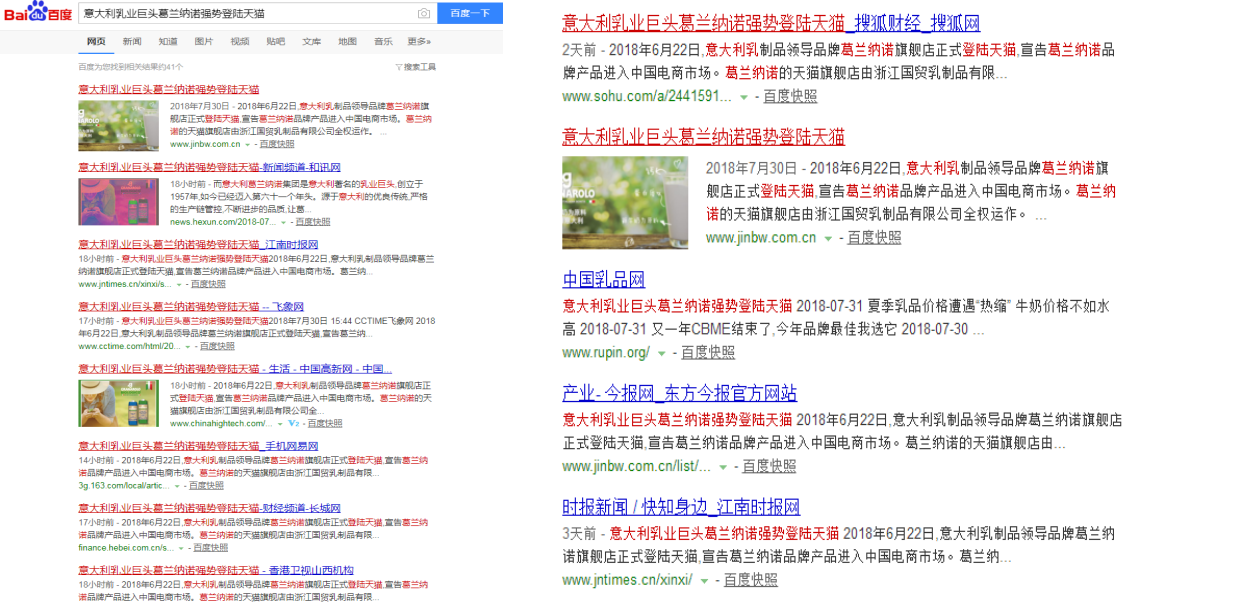Viewport: 1243px width, 603px height.
Task: Focus the Baidu search query field
Action: (x=246, y=13)
